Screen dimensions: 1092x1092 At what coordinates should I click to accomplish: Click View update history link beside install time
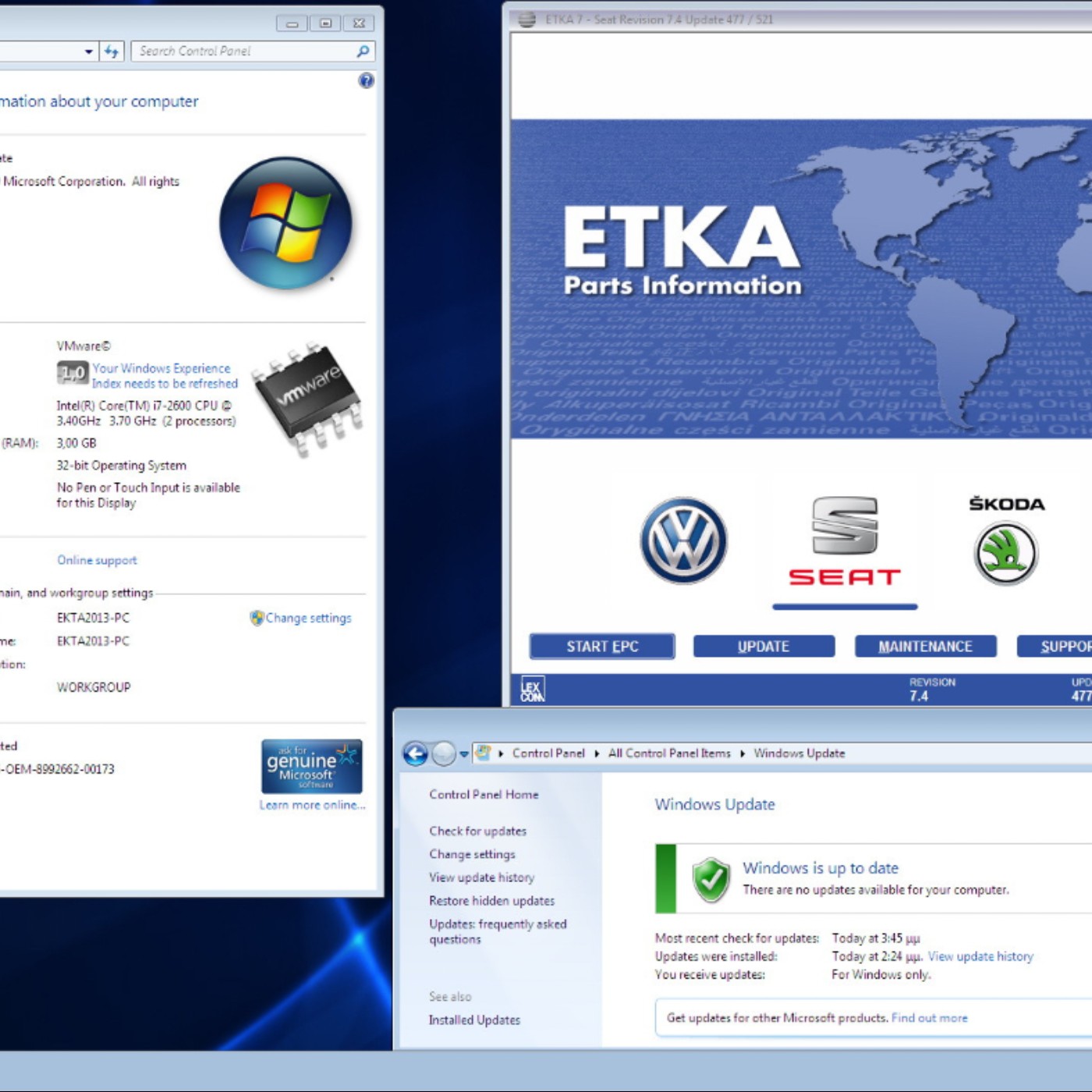980,956
